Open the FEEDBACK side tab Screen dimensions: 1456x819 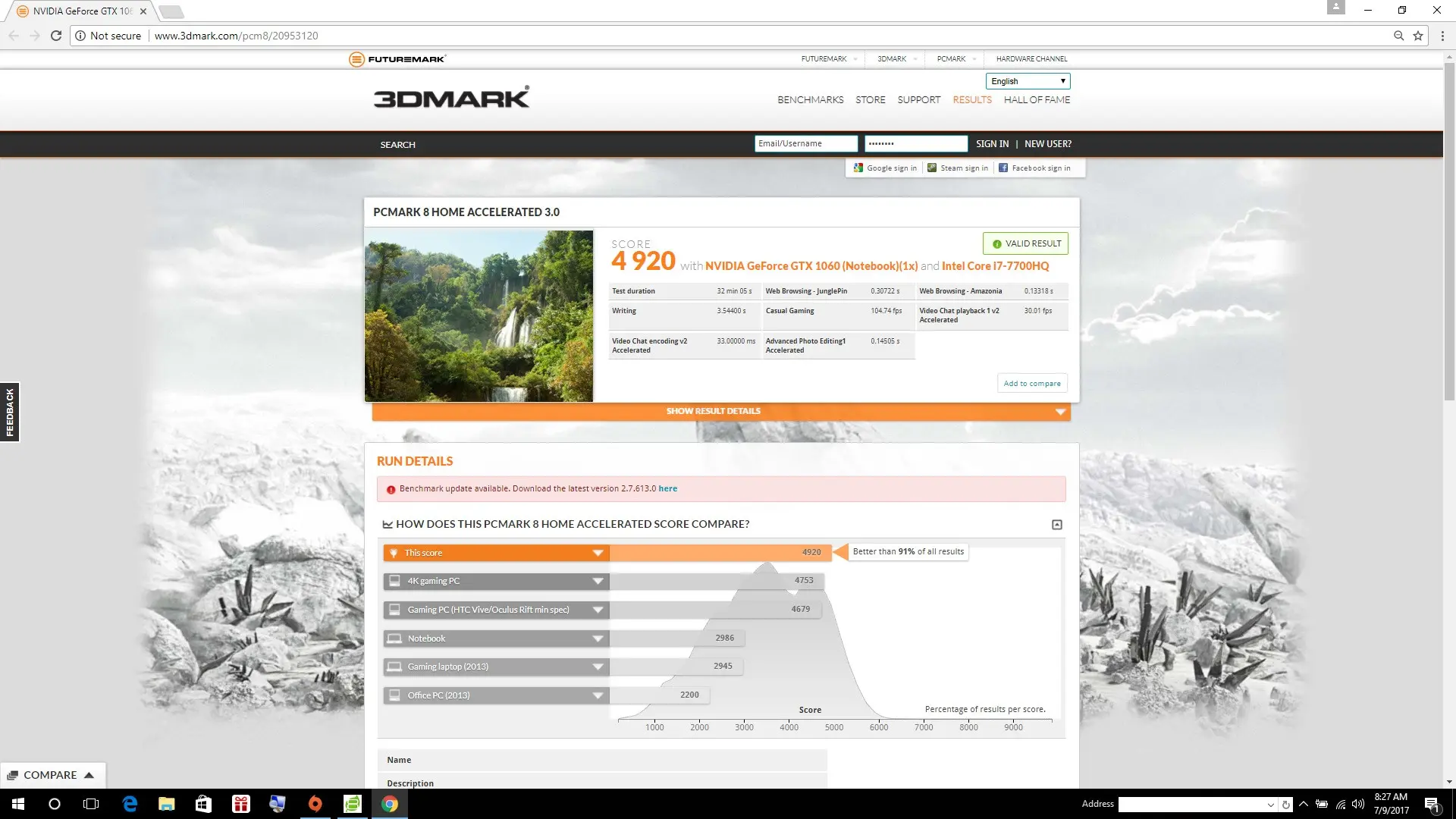click(x=10, y=413)
